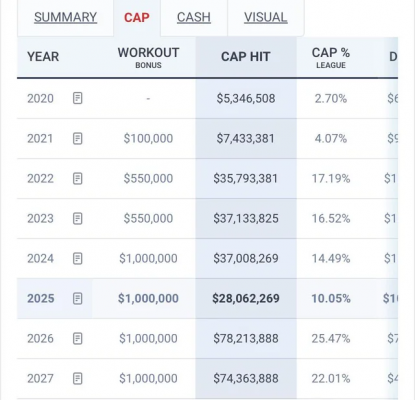Open the 2024 contract notes icon
The image size is (415, 400).
[77, 258]
